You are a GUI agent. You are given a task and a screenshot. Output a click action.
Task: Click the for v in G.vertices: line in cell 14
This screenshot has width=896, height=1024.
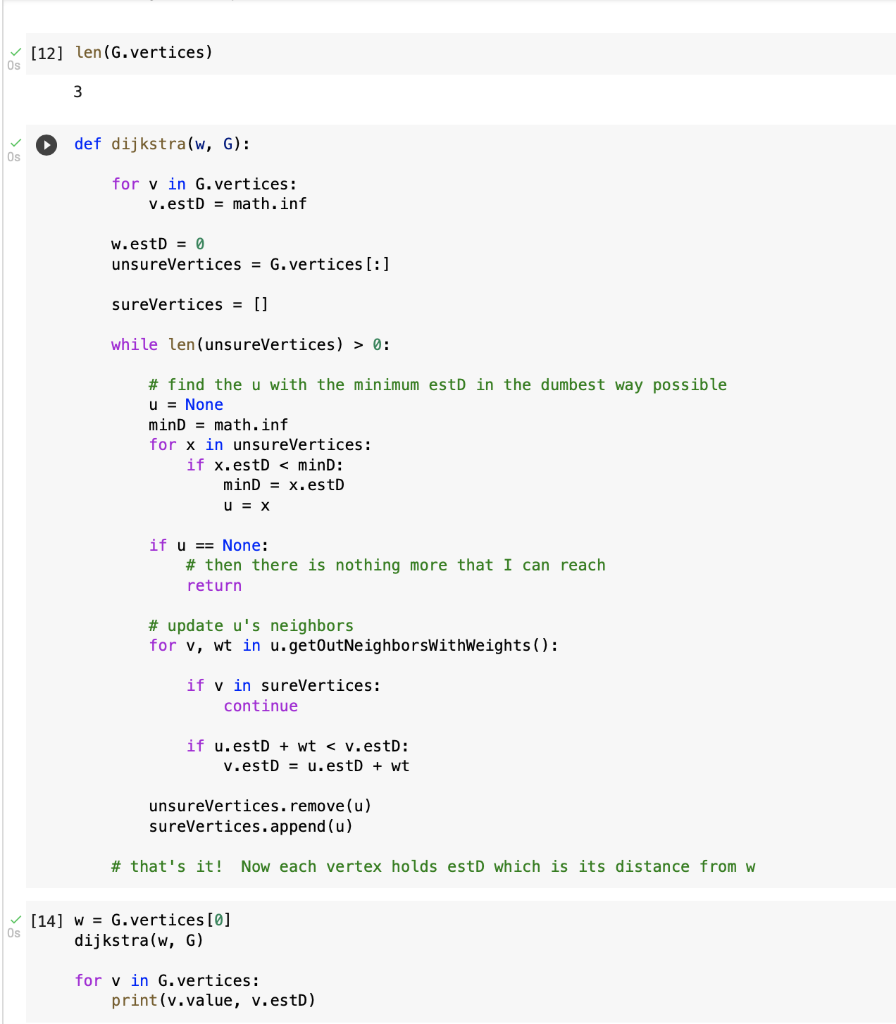tap(167, 980)
